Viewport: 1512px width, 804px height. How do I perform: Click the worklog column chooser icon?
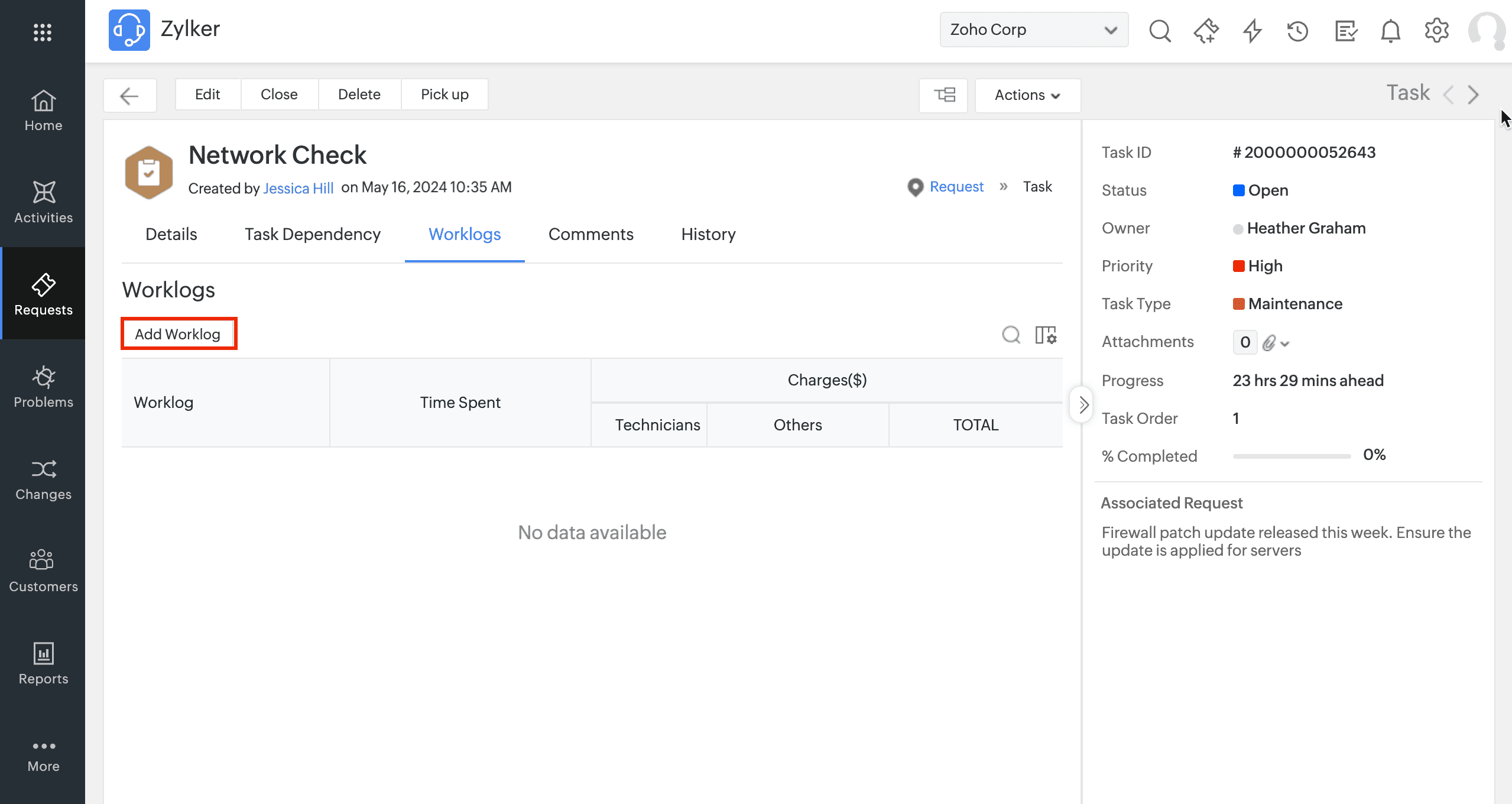(x=1046, y=335)
